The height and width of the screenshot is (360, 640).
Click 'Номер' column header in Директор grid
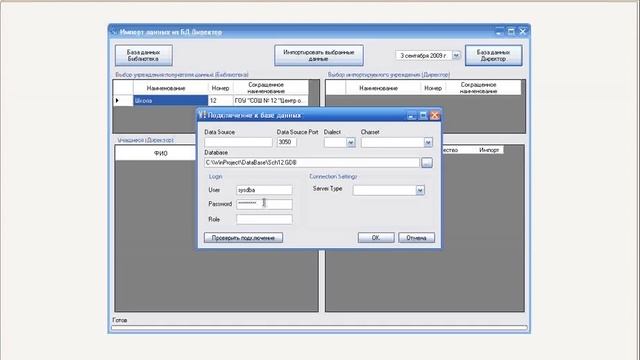[x=433, y=88]
